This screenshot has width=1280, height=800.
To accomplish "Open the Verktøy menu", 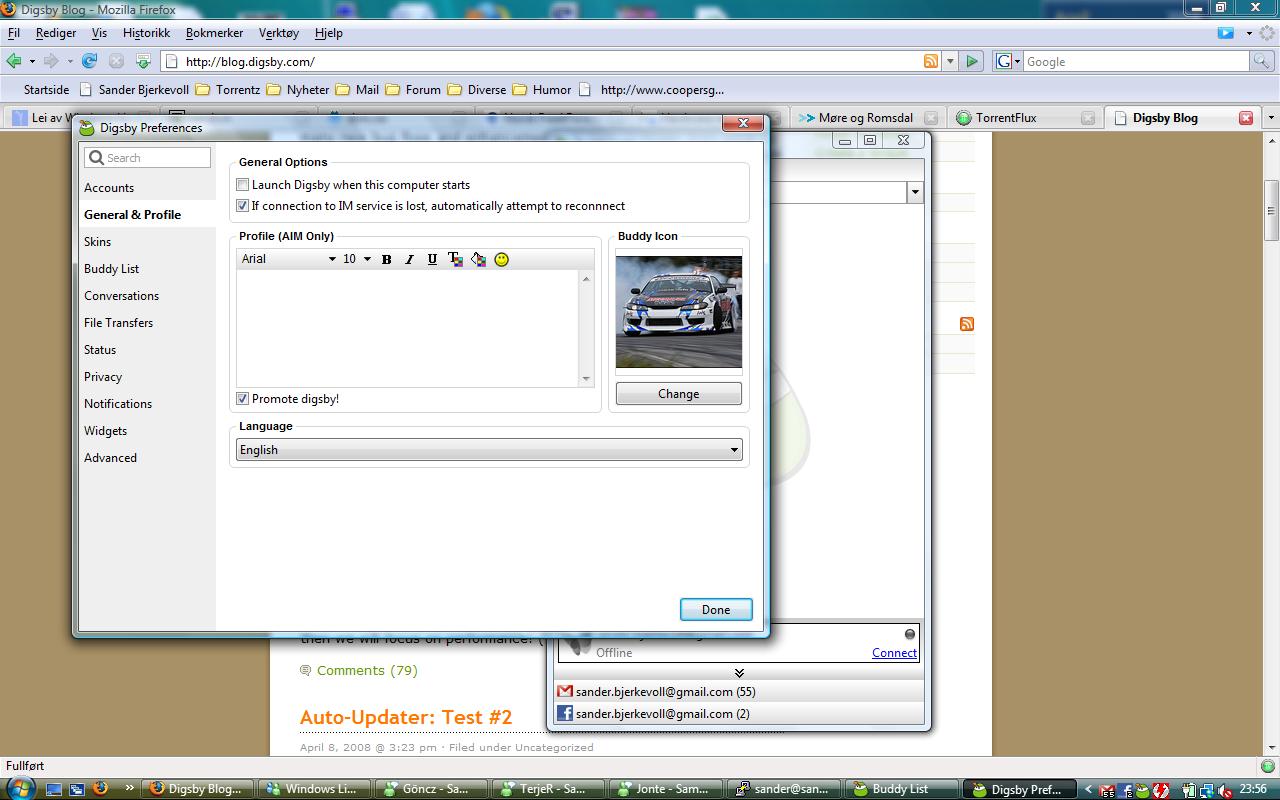I will pos(278,33).
